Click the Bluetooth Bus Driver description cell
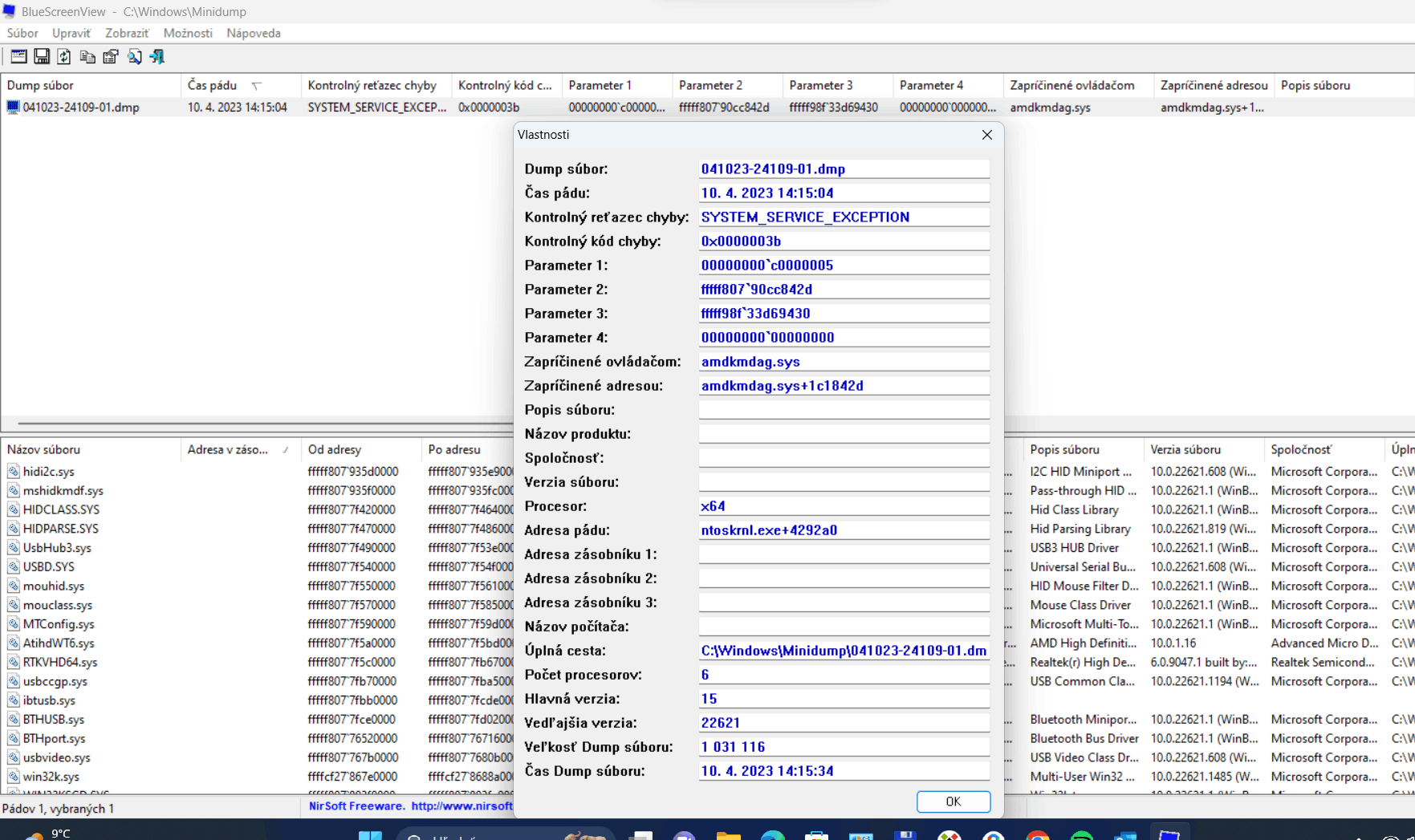Image resolution: width=1415 pixels, height=840 pixels. (1084, 739)
